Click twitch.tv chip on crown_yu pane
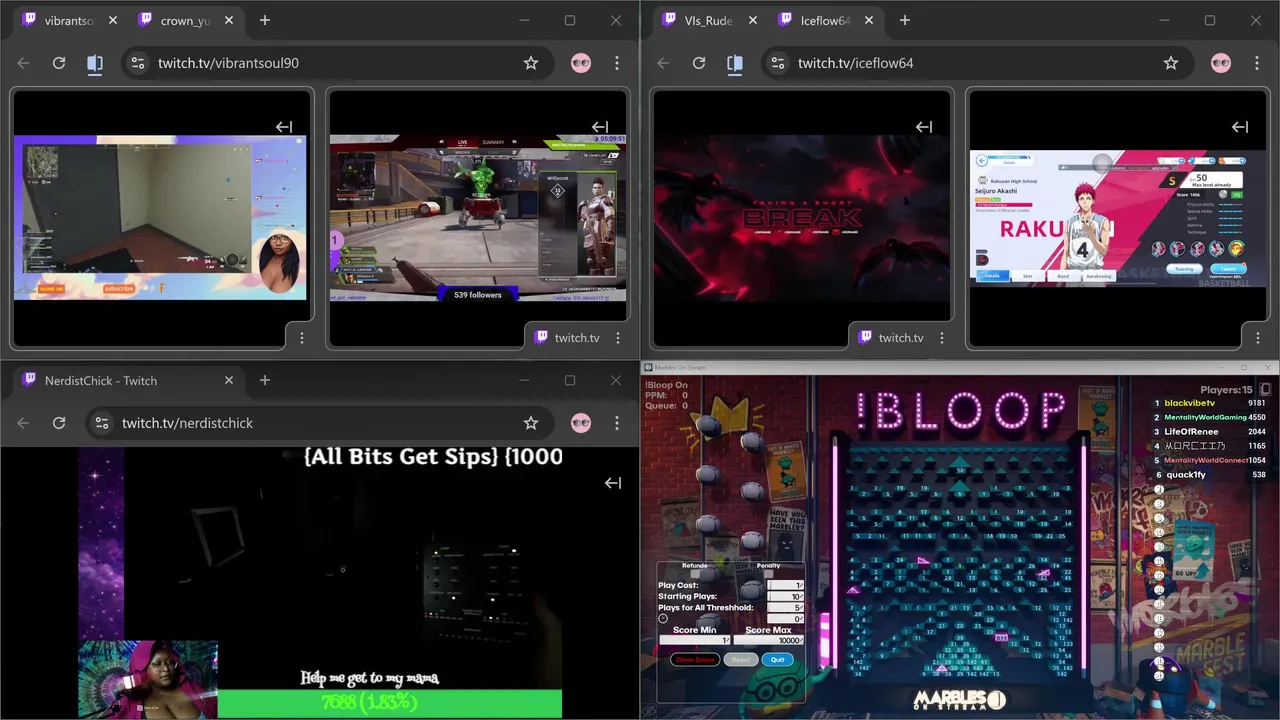The height and width of the screenshot is (720, 1280). 567,338
